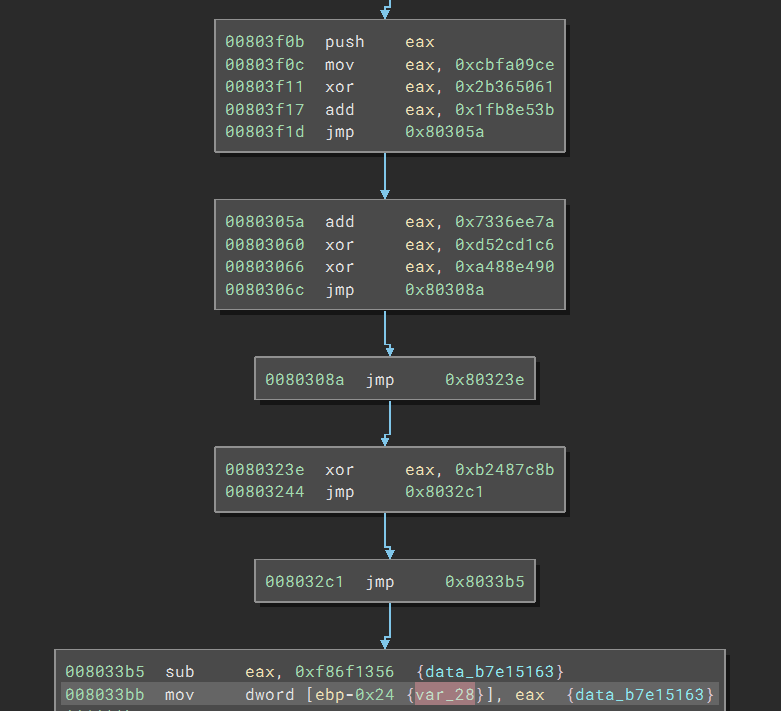Select constant 0xf86f1356 in sub instruction
The height and width of the screenshot is (711, 781).
(x=345, y=672)
